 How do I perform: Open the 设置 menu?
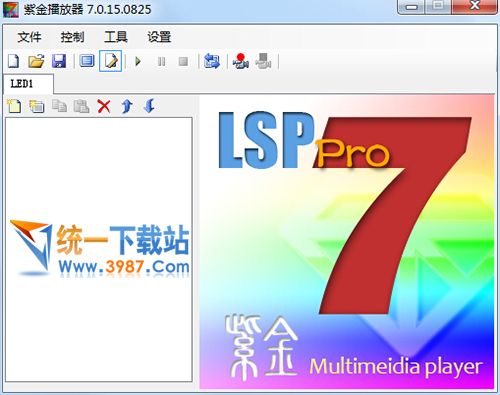point(159,37)
